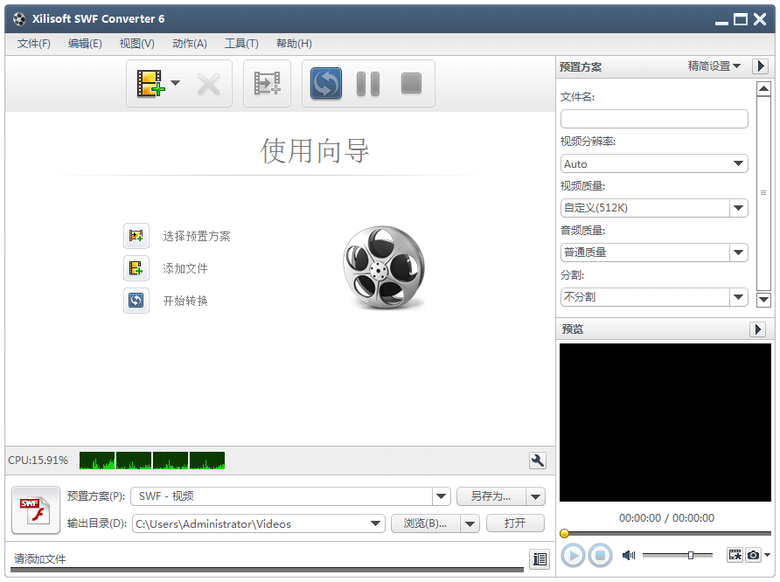Open the 文件(F) menu

click(x=34, y=44)
